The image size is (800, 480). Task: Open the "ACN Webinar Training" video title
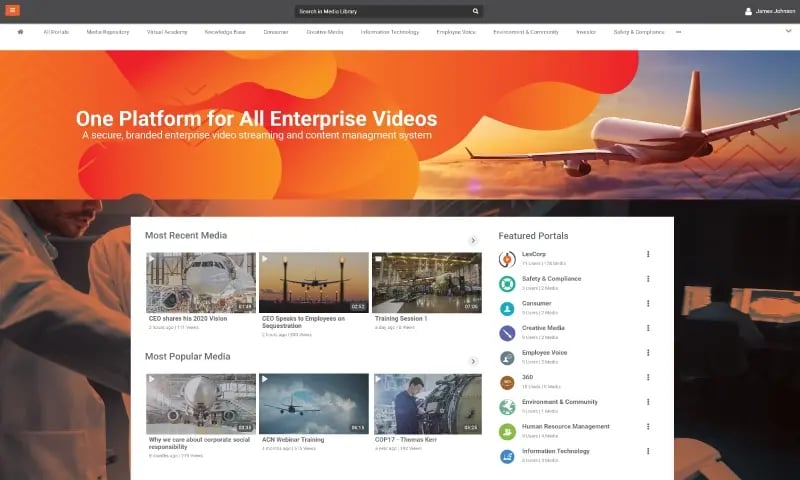pyautogui.click(x=292, y=439)
